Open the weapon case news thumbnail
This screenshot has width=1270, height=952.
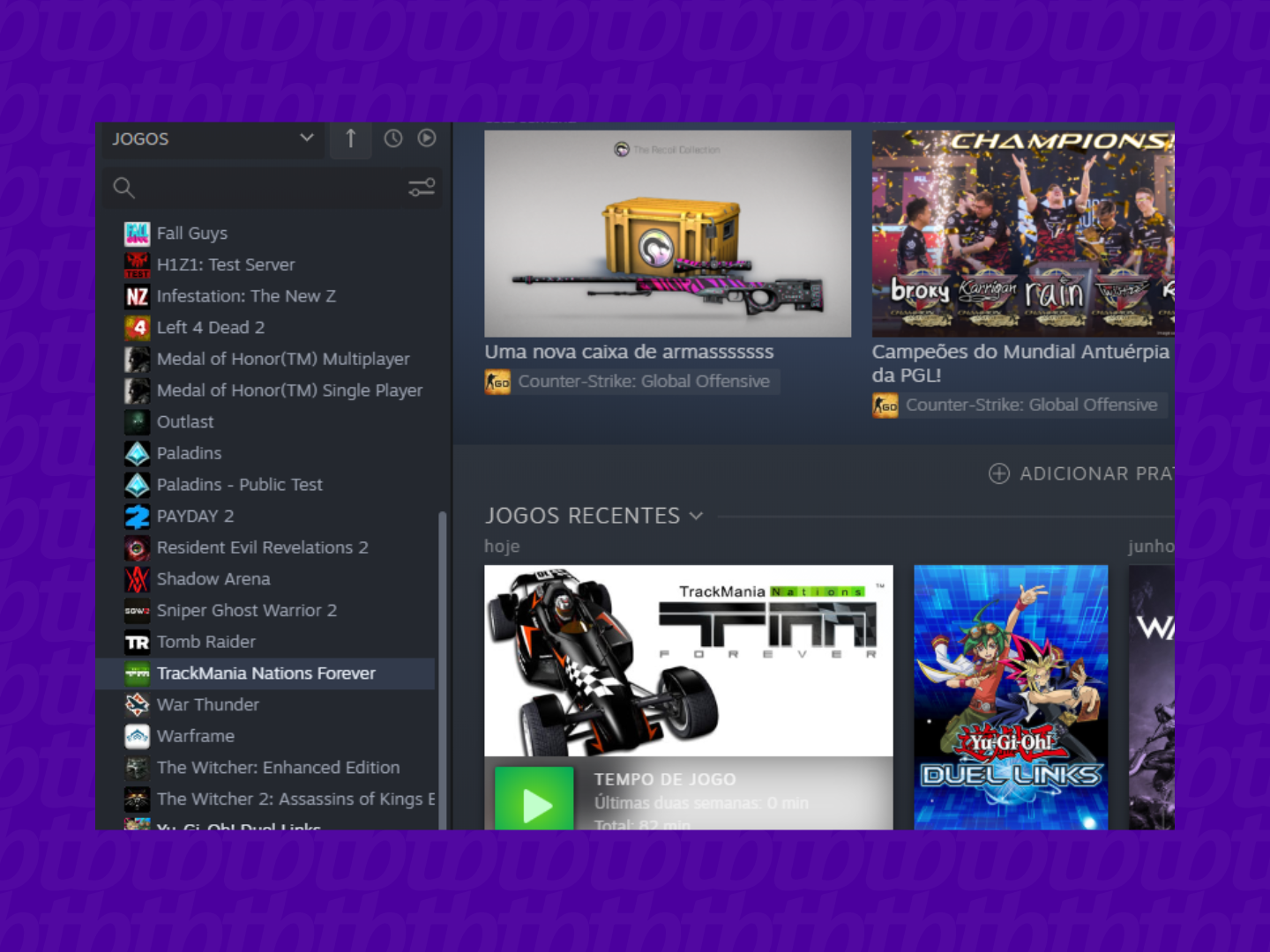click(668, 234)
